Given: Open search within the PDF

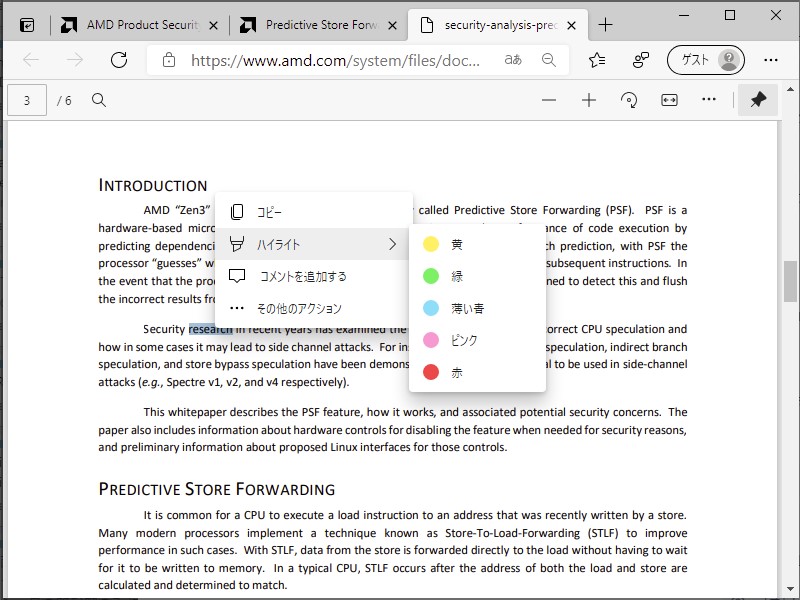Looking at the screenshot, I should (x=96, y=100).
